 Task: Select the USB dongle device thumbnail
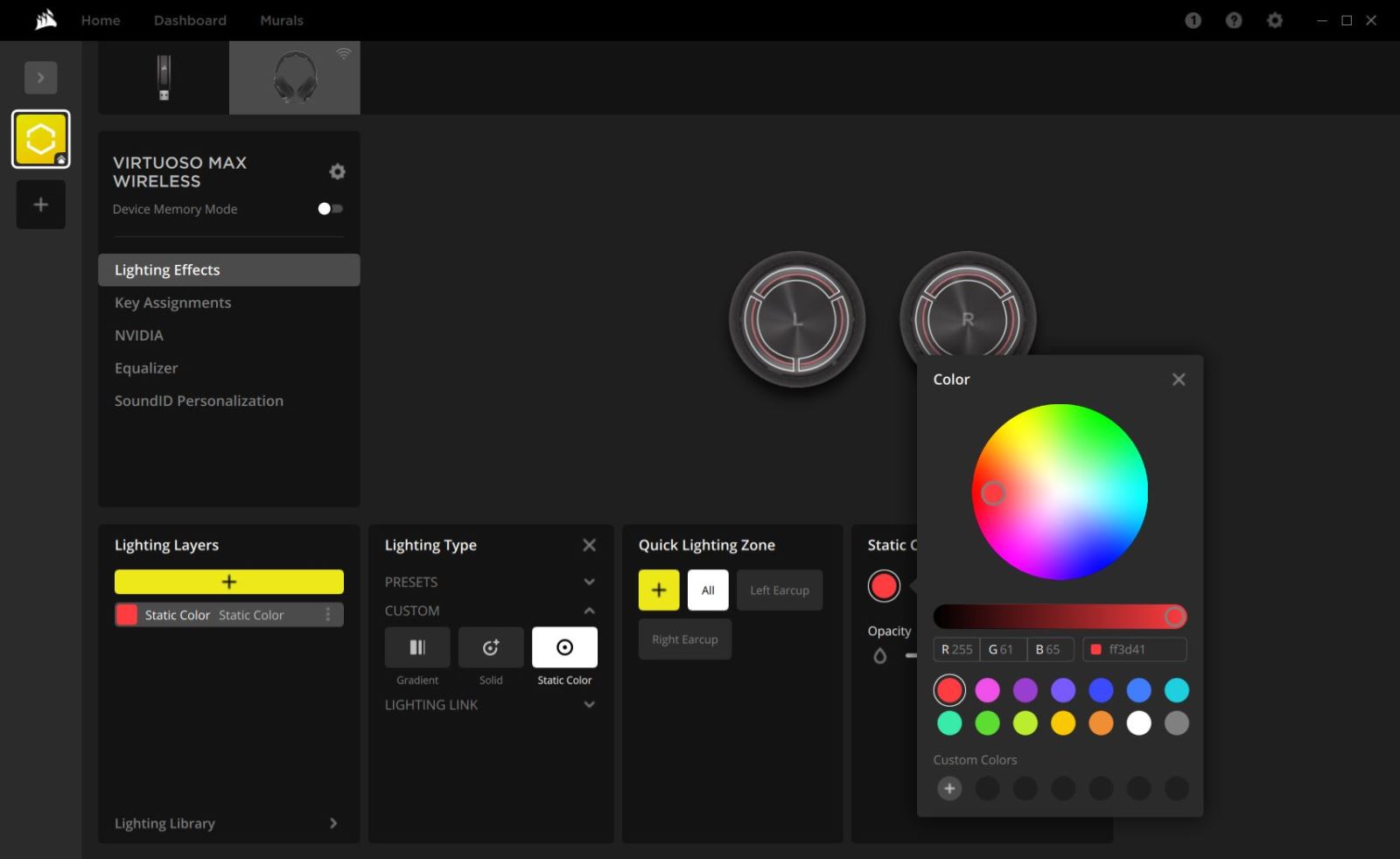[x=164, y=78]
